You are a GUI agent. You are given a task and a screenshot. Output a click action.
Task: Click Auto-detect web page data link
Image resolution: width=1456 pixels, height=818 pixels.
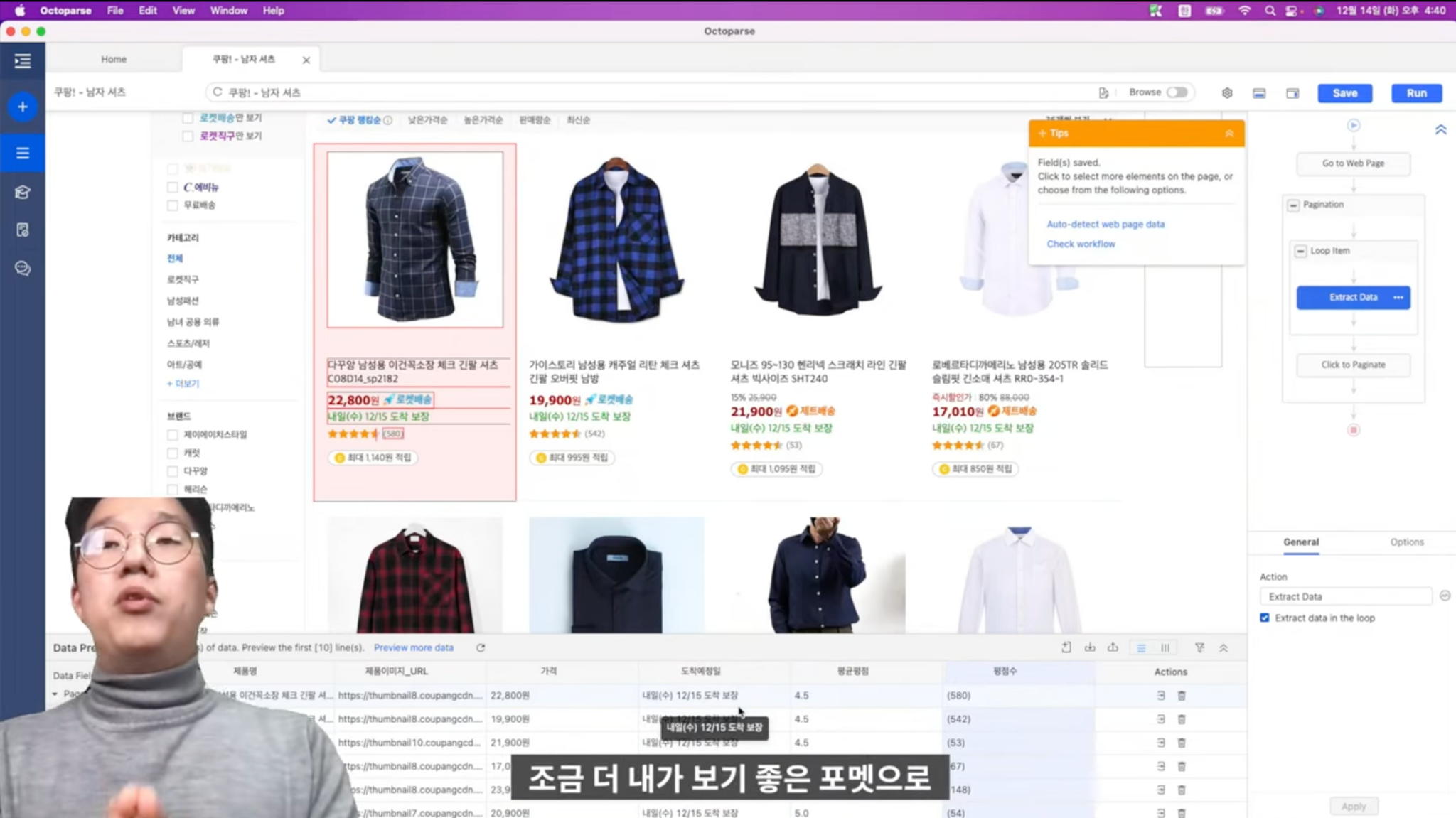[x=1106, y=224]
